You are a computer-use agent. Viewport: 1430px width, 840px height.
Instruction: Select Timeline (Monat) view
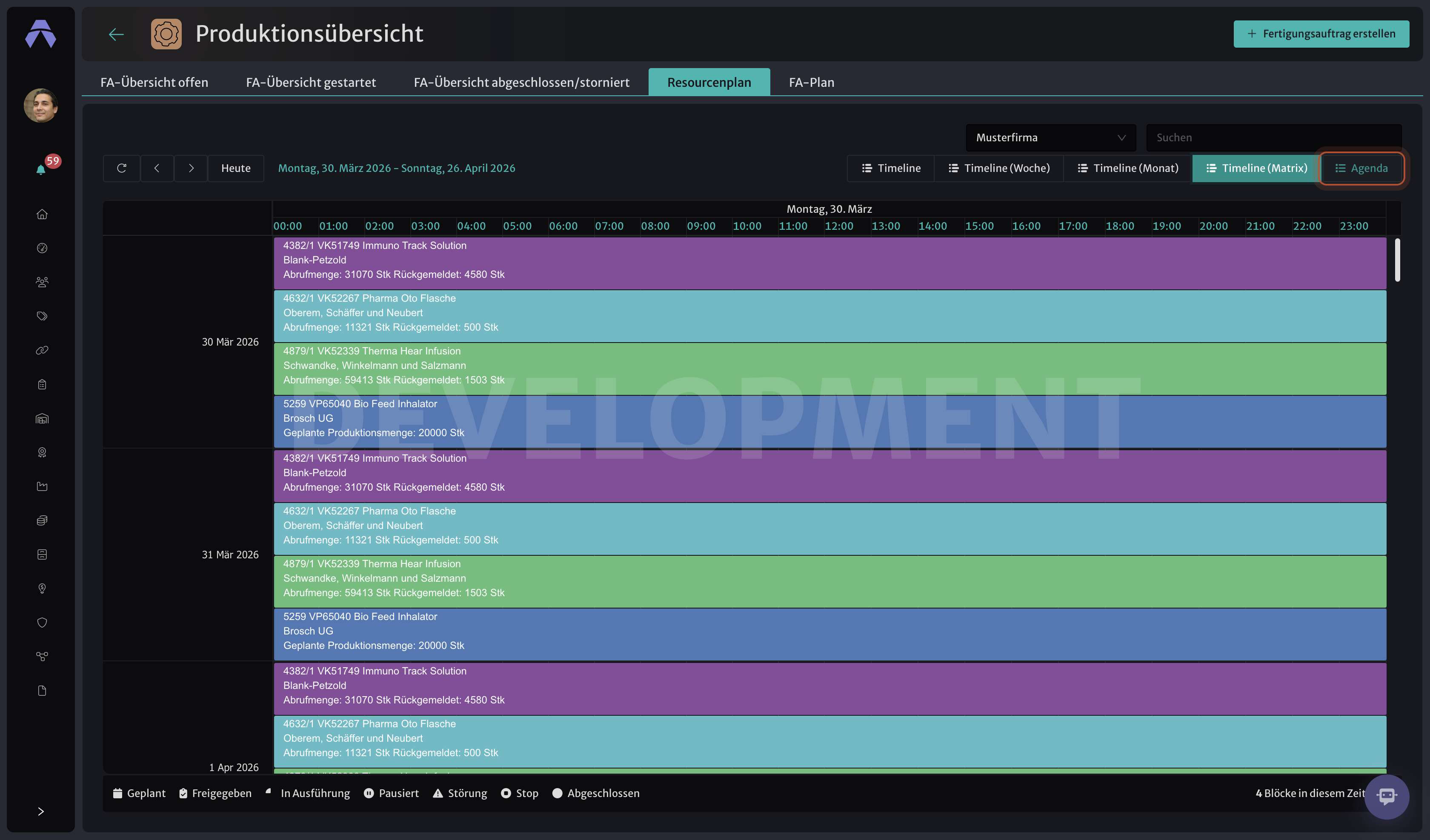(x=1127, y=168)
